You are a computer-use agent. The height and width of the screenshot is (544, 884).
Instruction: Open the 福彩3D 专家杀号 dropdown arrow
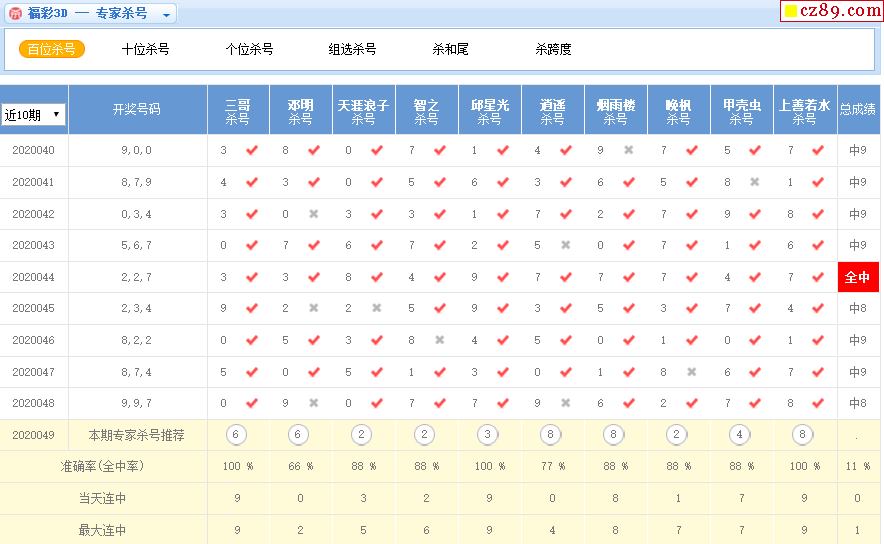(166, 15)
